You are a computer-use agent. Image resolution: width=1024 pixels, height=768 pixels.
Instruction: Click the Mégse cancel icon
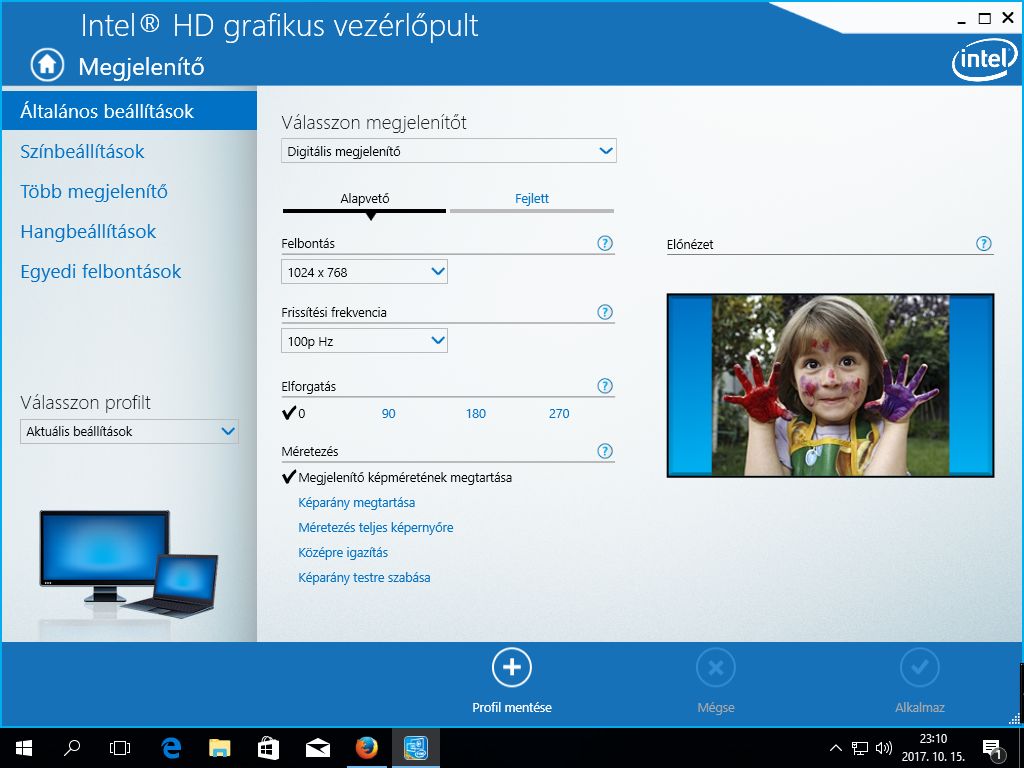[x=716, y=667]
